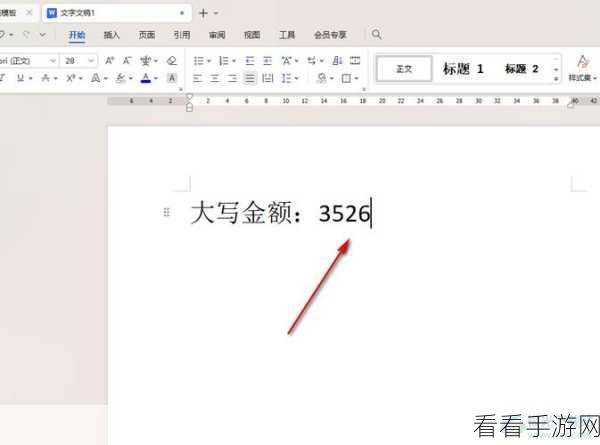
Task: Click in the text 大写金额：3526
Action: [x=280, y=213]
